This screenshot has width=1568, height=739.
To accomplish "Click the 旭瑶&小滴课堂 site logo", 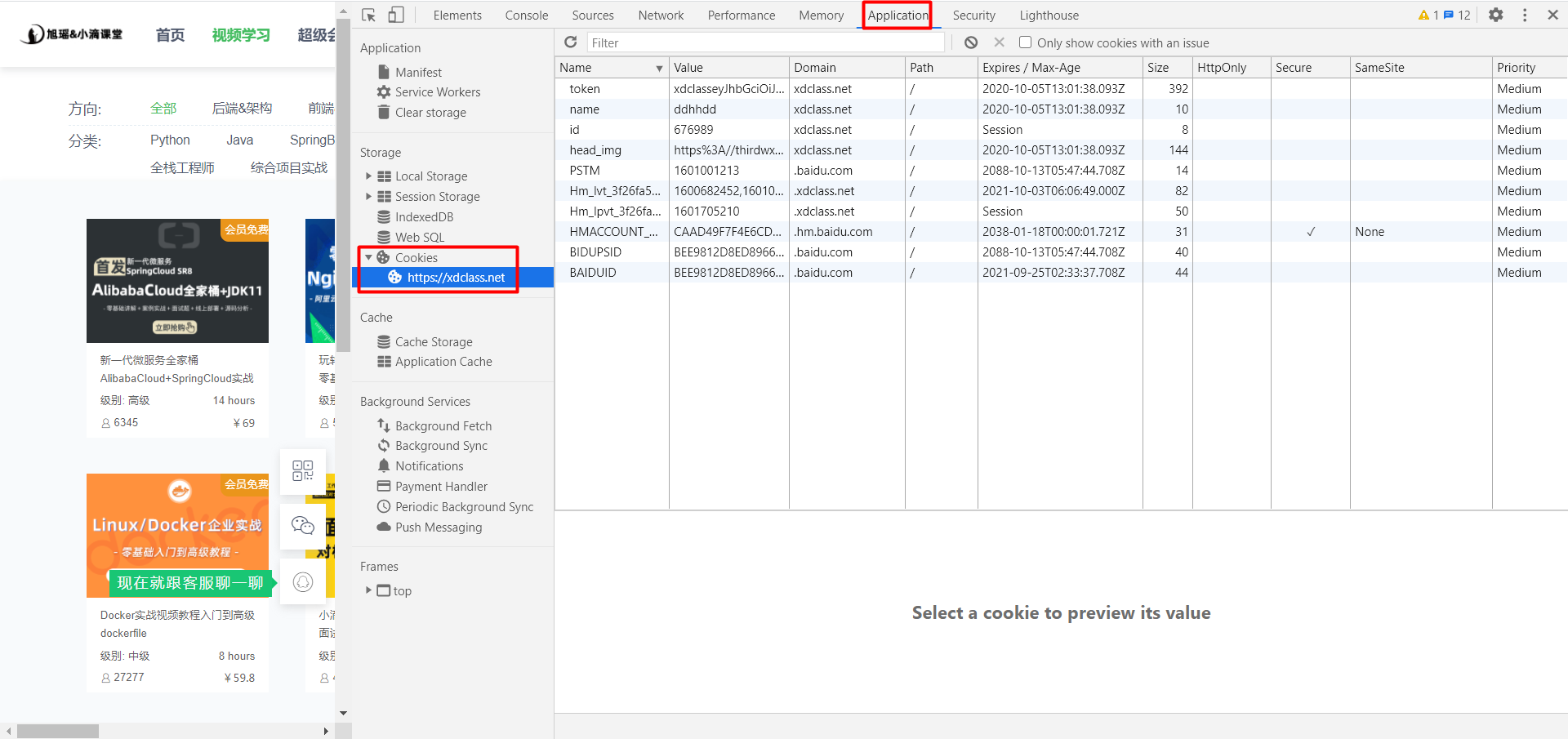I will pos(72,34).
